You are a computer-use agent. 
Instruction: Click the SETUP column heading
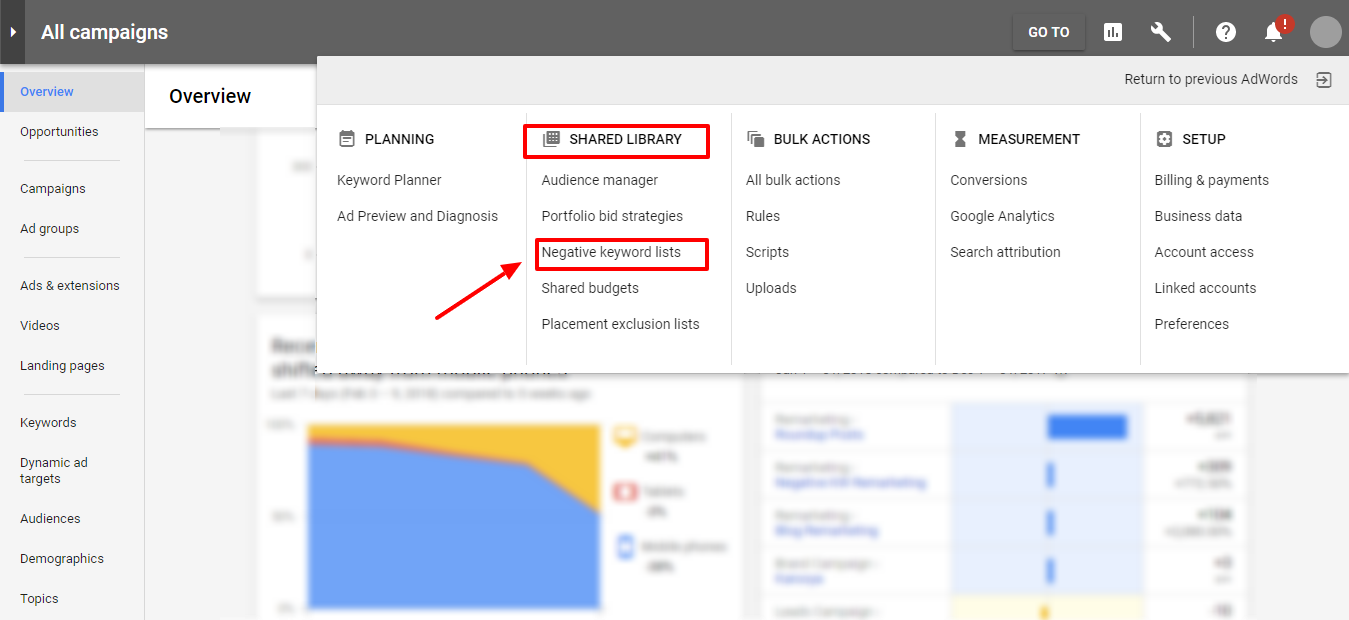click(x=1204, y=139)
